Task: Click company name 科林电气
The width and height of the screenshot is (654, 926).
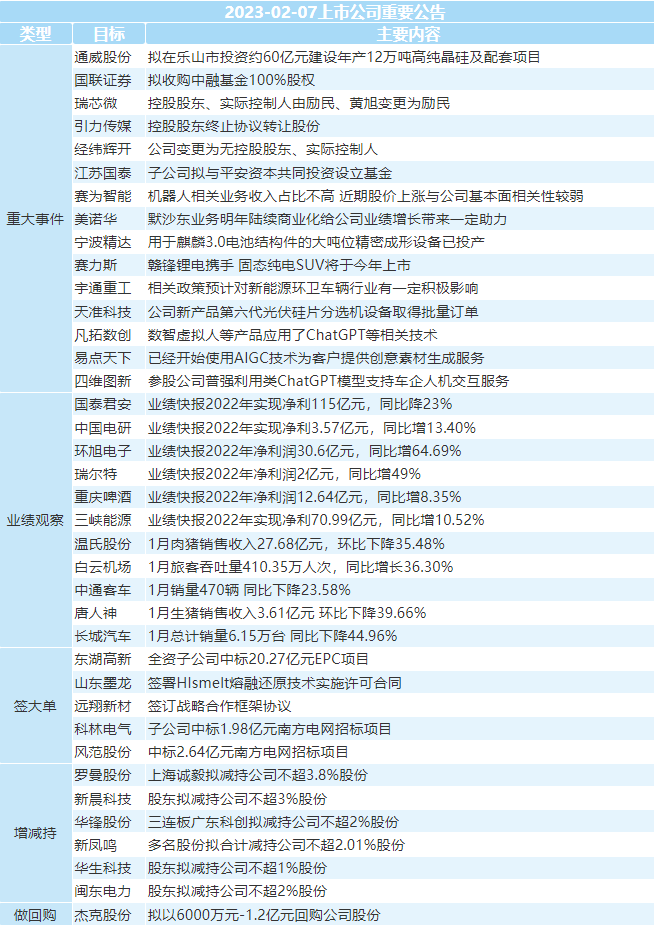Action: click(x=103, y=728)
